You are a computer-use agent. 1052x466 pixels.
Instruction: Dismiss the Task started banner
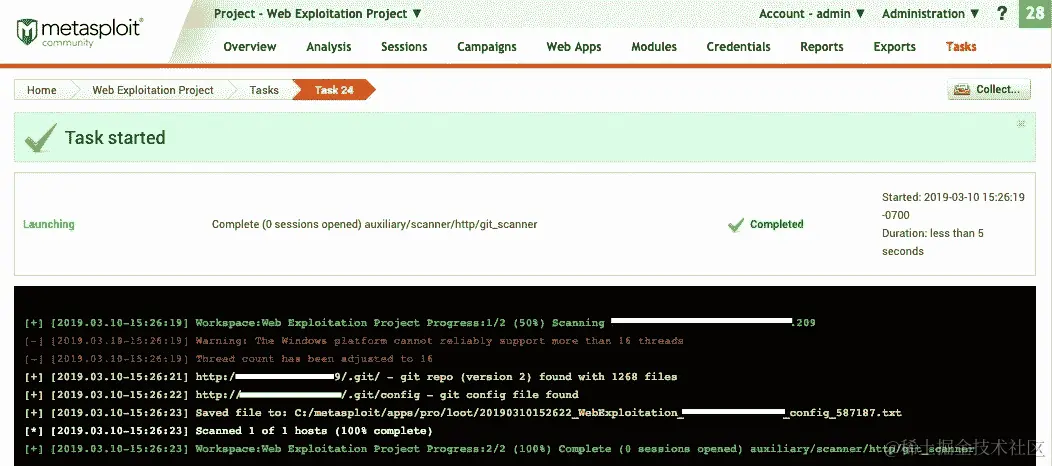[x=1021, y=123]
